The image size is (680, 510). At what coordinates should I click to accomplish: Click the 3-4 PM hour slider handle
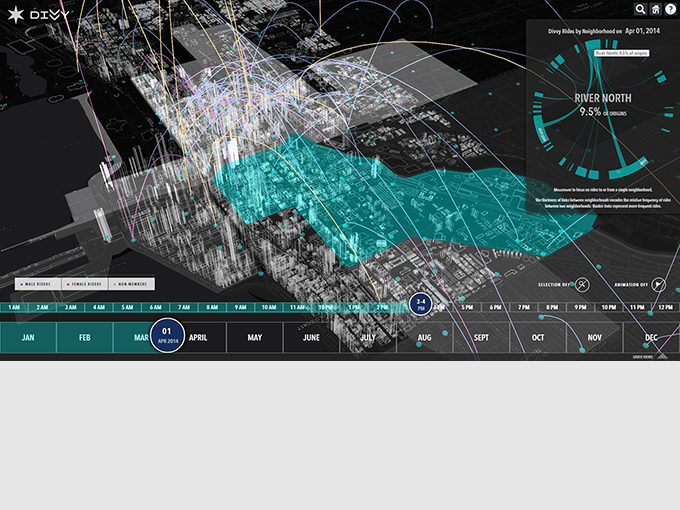(x=421, y=304)
